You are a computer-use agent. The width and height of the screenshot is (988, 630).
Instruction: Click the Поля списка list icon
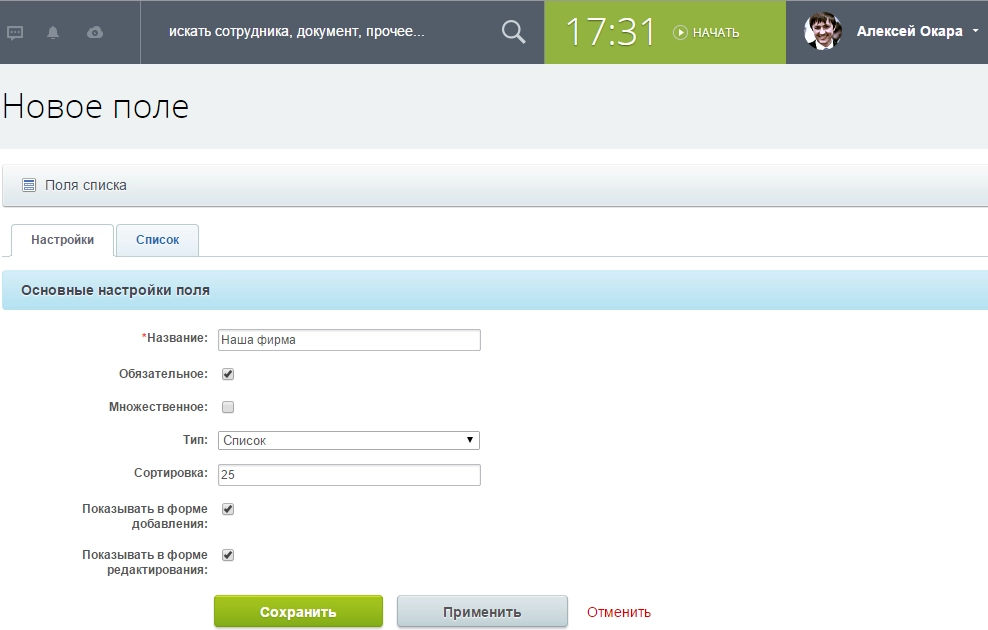pos(29,185)
